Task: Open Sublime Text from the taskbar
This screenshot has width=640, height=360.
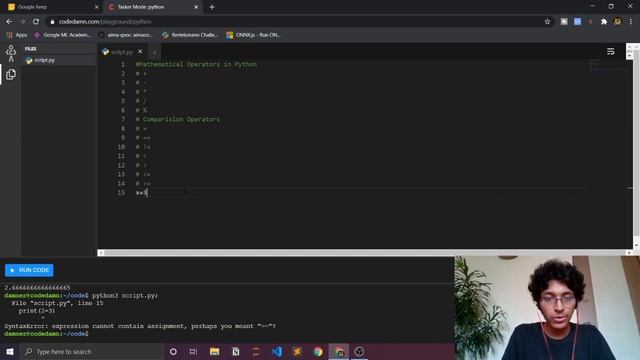Action: (x=297, y=351)
